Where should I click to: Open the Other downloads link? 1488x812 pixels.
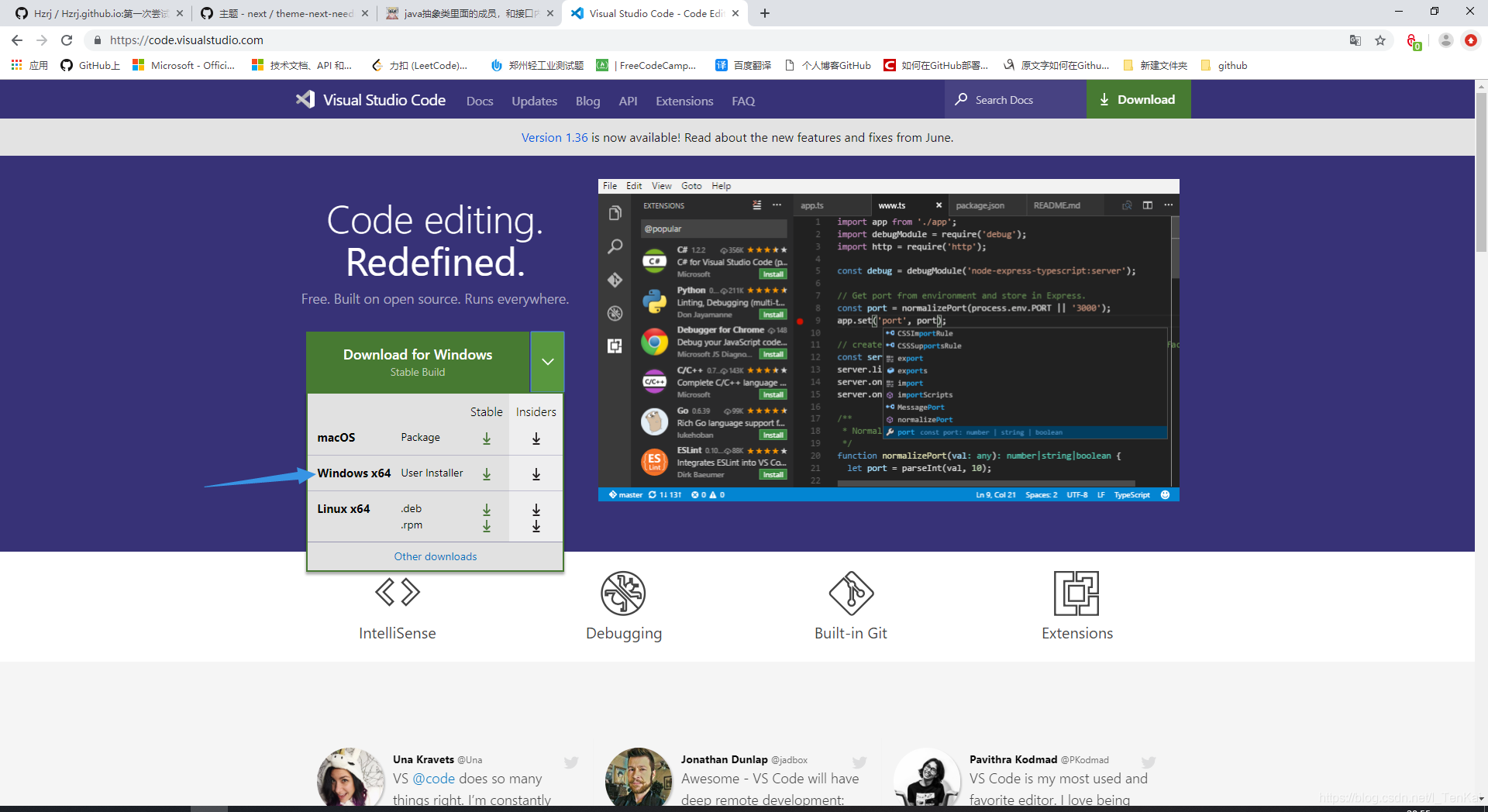(x=436, y=556)
